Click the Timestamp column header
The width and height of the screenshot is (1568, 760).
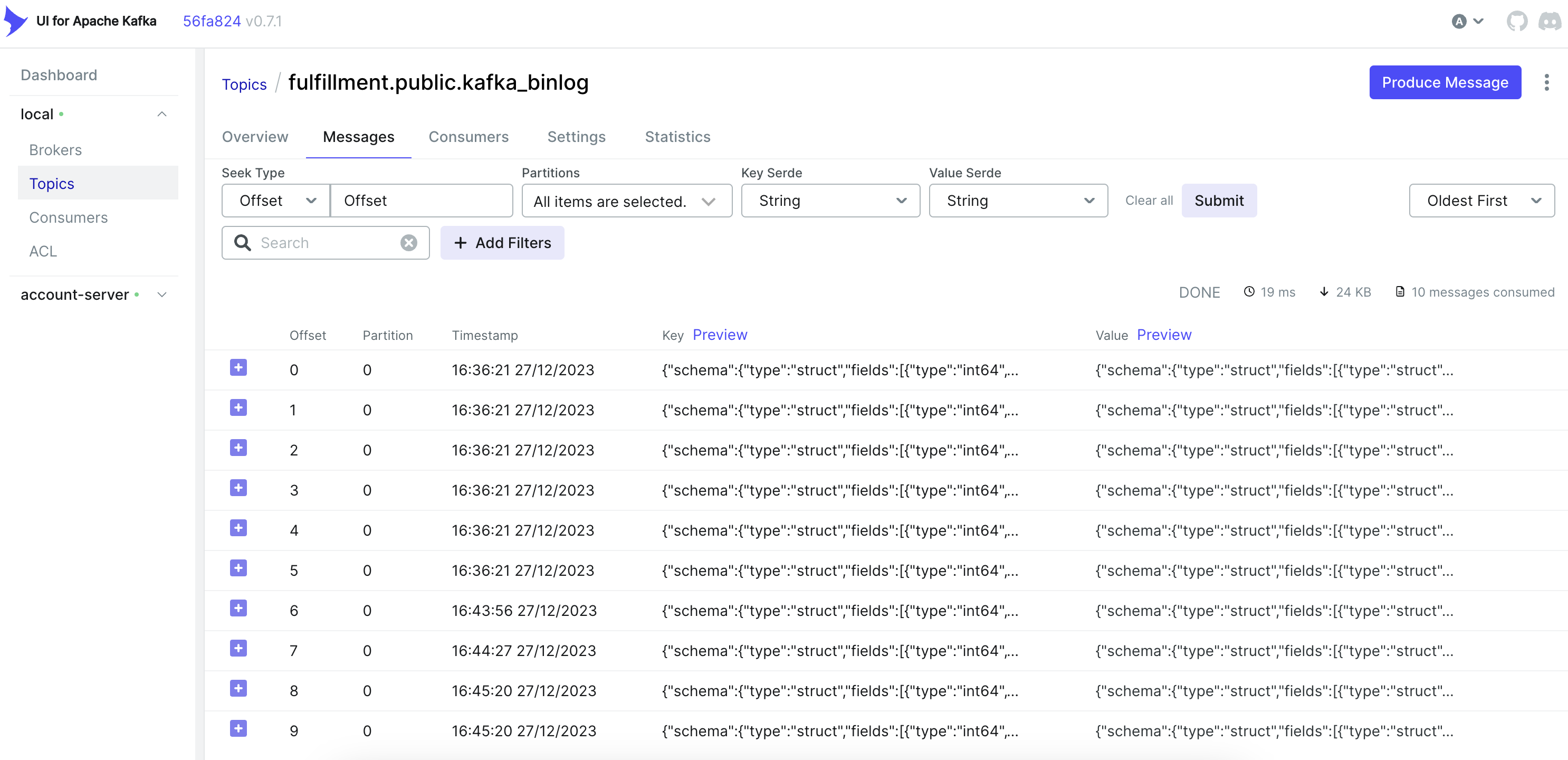click(x=484, y=336)
